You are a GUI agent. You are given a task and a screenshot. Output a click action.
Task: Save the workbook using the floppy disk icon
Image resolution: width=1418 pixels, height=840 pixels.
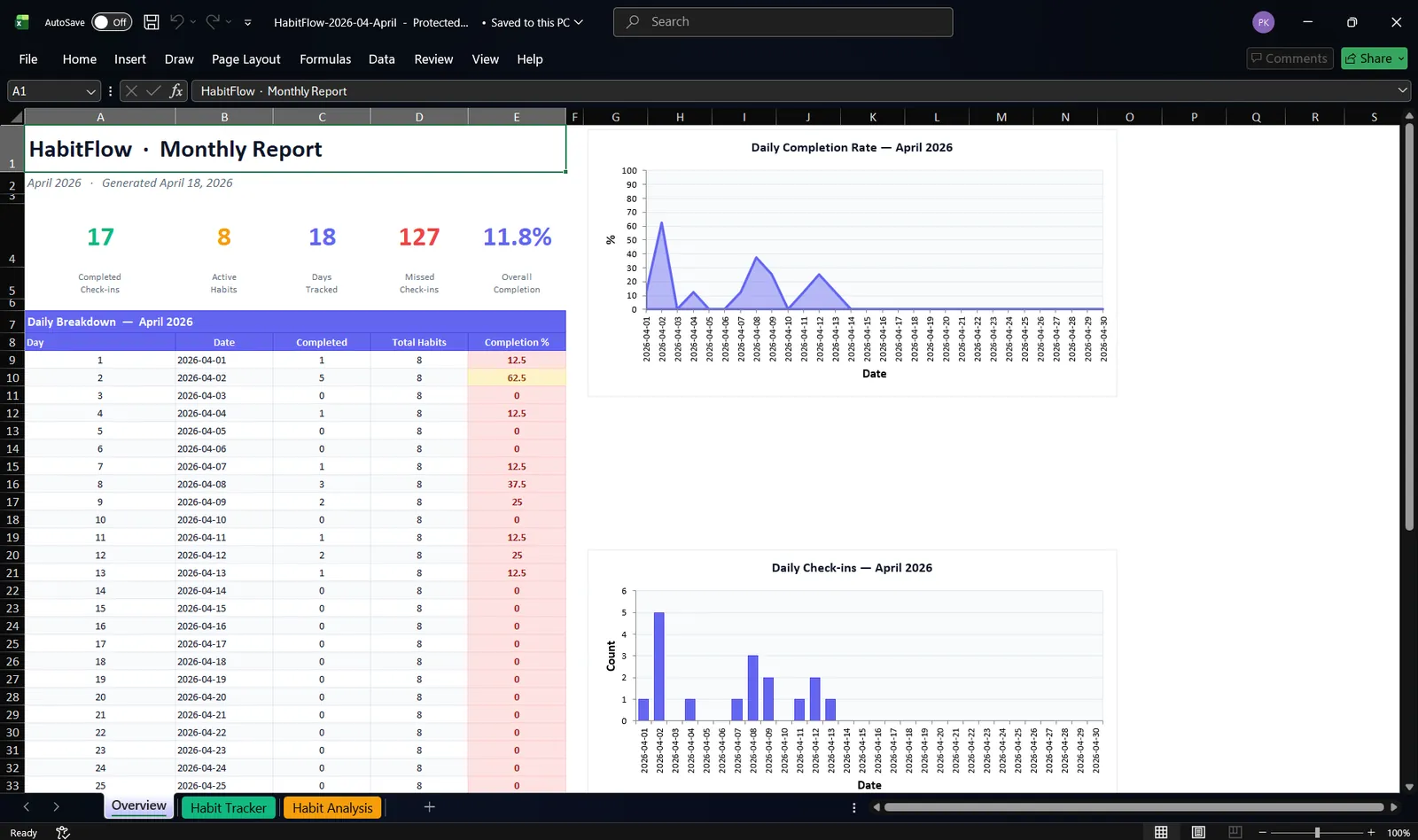click(x=152, y=22)
